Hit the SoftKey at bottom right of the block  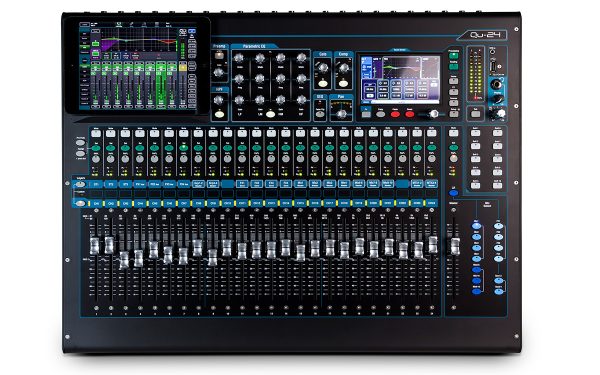pyautogui.click(x=497, y=186)
